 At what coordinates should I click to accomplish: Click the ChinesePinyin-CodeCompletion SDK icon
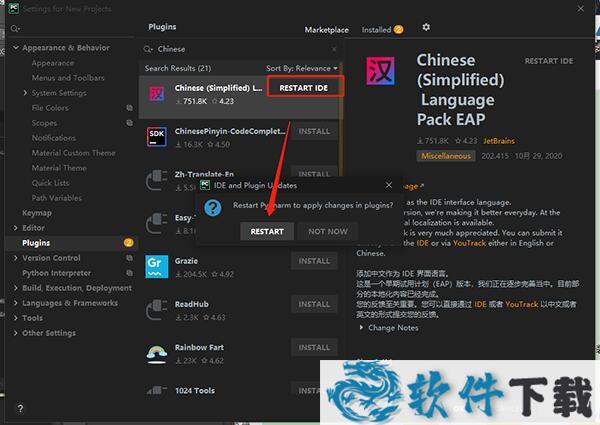[157, 137]
